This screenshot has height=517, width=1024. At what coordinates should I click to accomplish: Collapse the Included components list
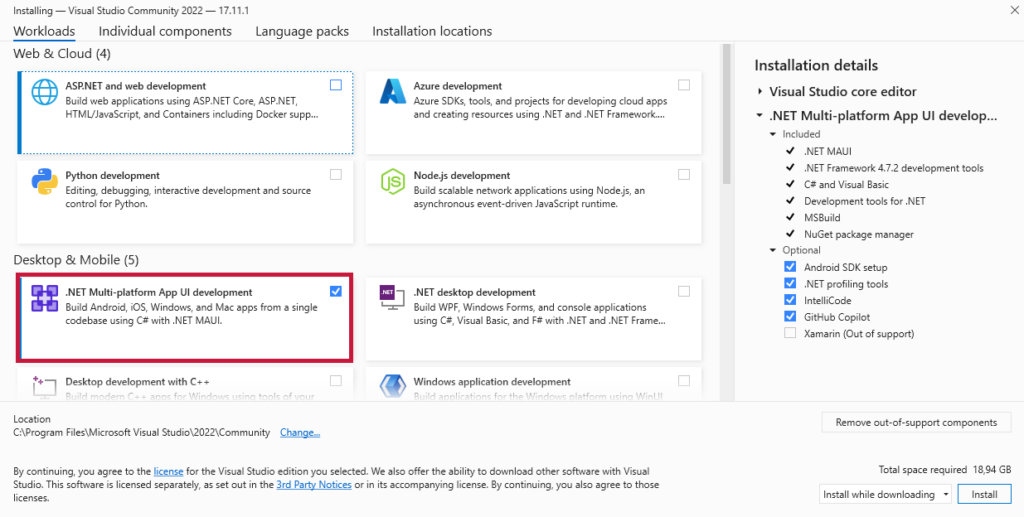[772, 134]
